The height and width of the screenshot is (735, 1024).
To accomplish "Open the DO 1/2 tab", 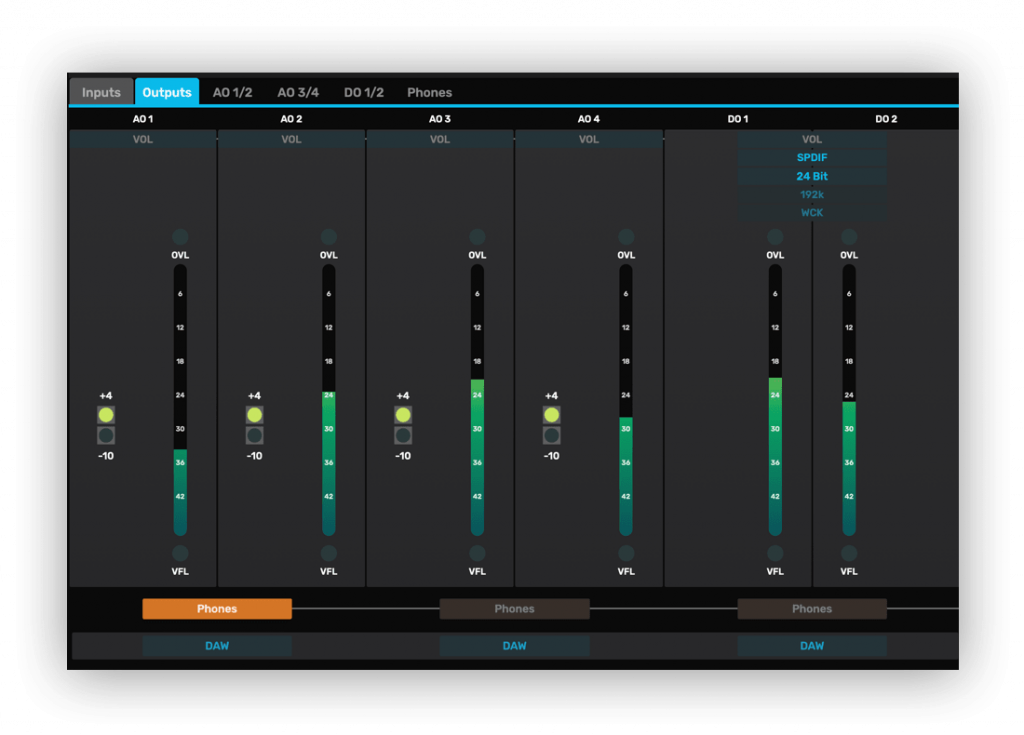I will [x=363, y=91].
